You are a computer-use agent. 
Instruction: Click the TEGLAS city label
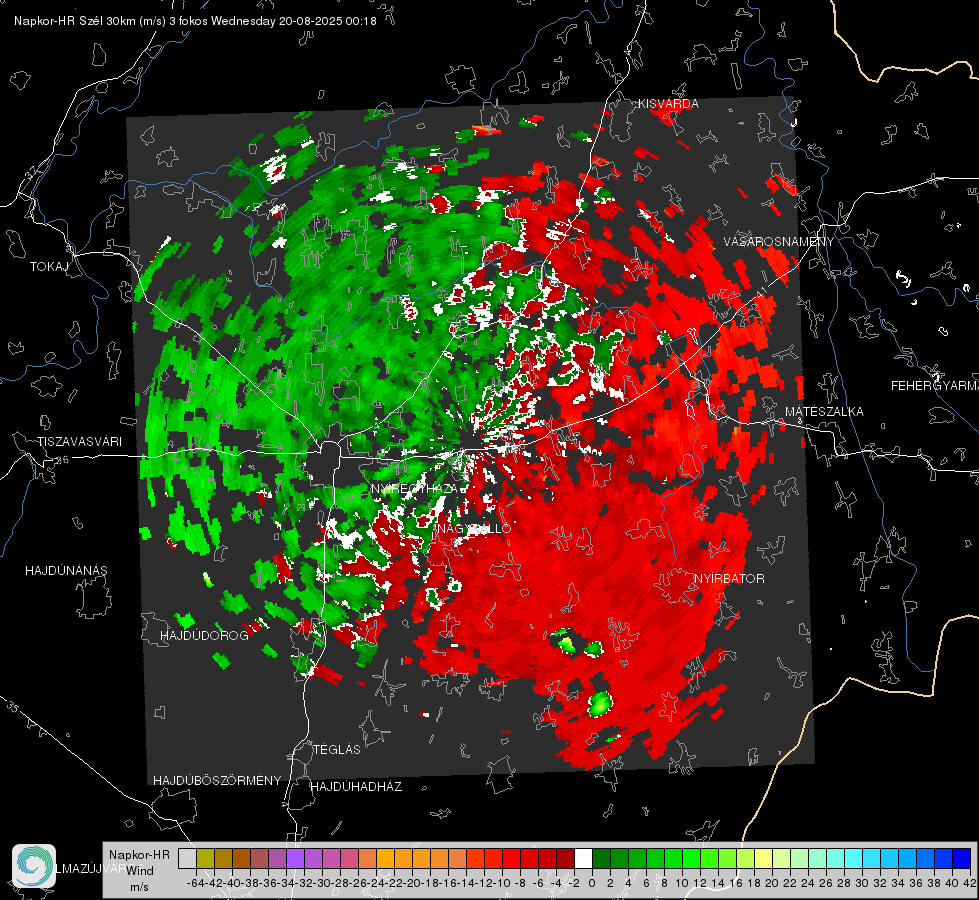point(337,750)
